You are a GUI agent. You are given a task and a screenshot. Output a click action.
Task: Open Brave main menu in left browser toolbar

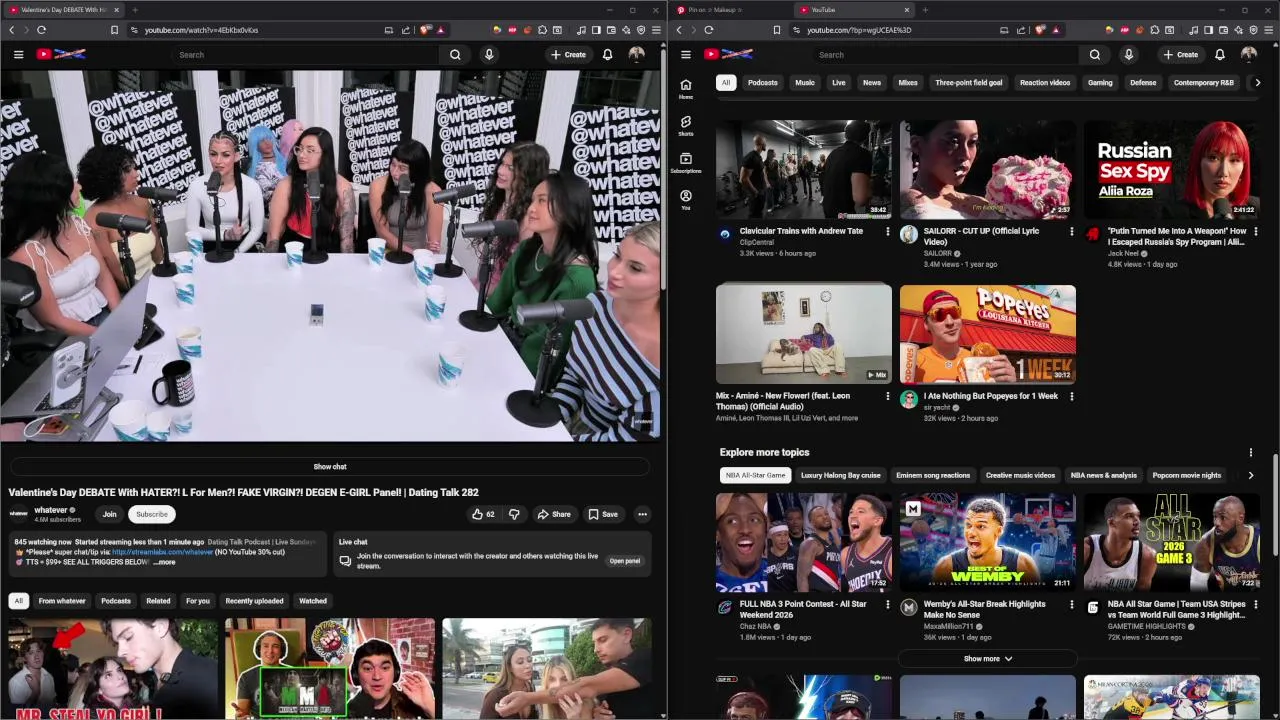[656, 30]
